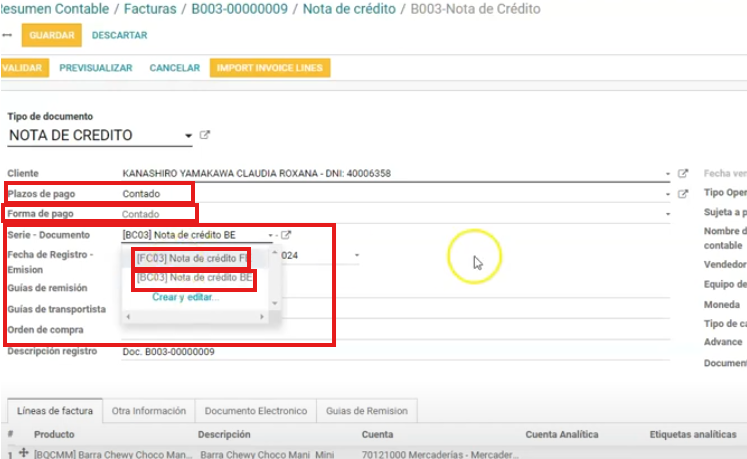Screen dimensions: 747x459
Task: Click dropdown list scroll up arrow
Action: coord(275,253)
